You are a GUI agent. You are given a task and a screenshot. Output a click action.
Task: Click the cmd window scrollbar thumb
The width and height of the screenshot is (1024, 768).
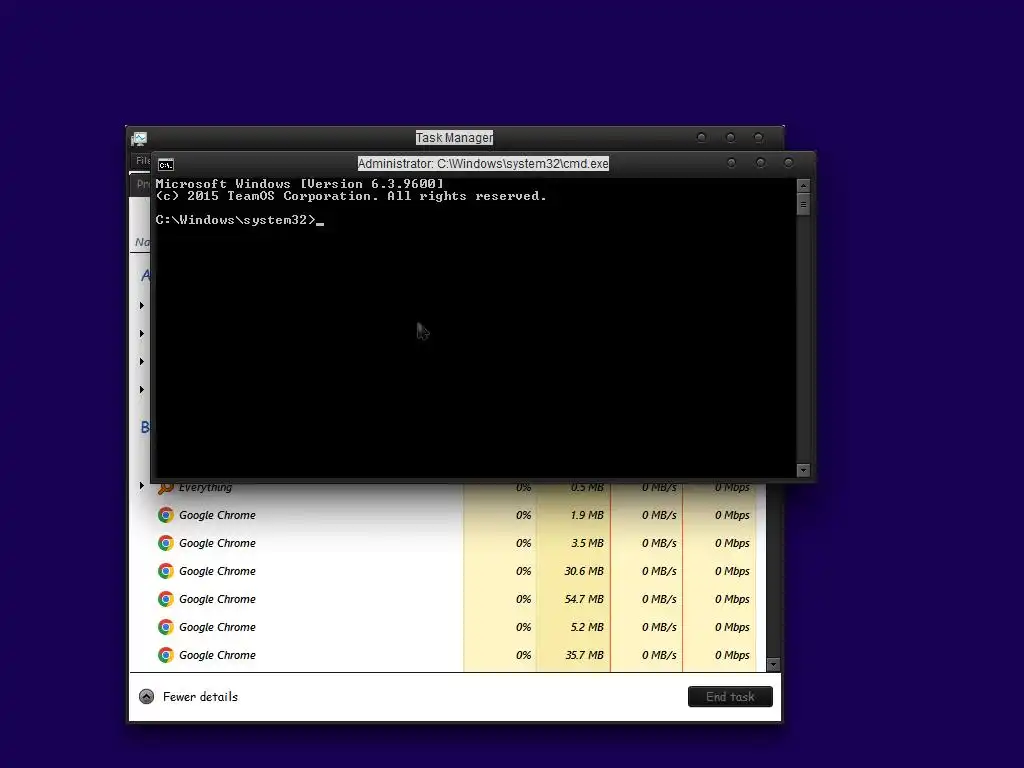tap(804, 204)
